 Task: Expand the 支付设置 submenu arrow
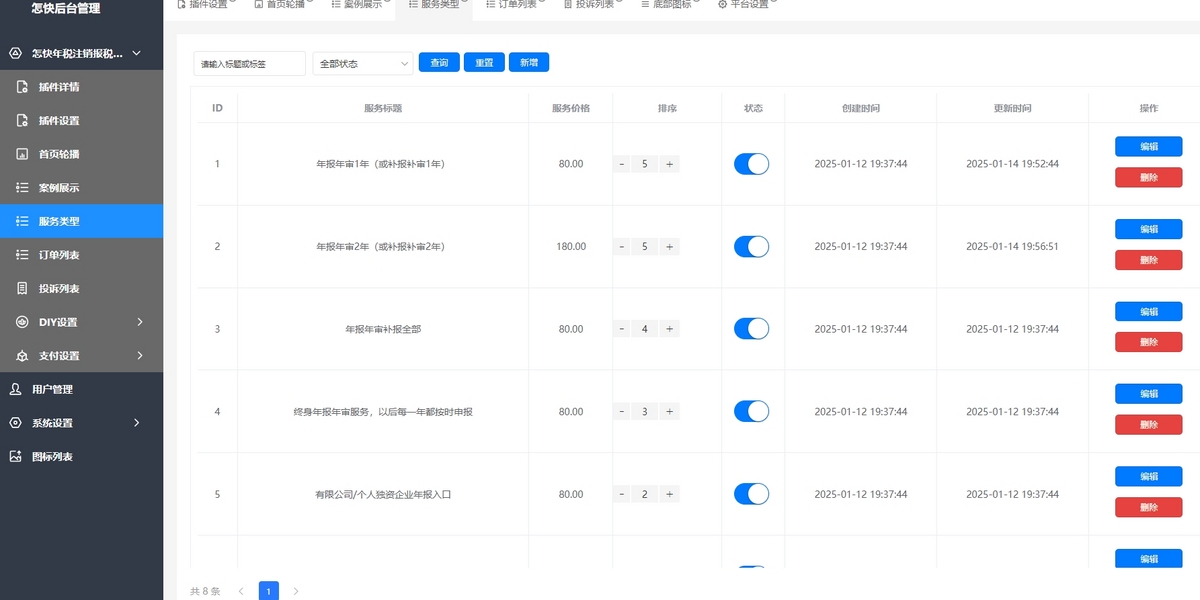(x=139, y=355)
